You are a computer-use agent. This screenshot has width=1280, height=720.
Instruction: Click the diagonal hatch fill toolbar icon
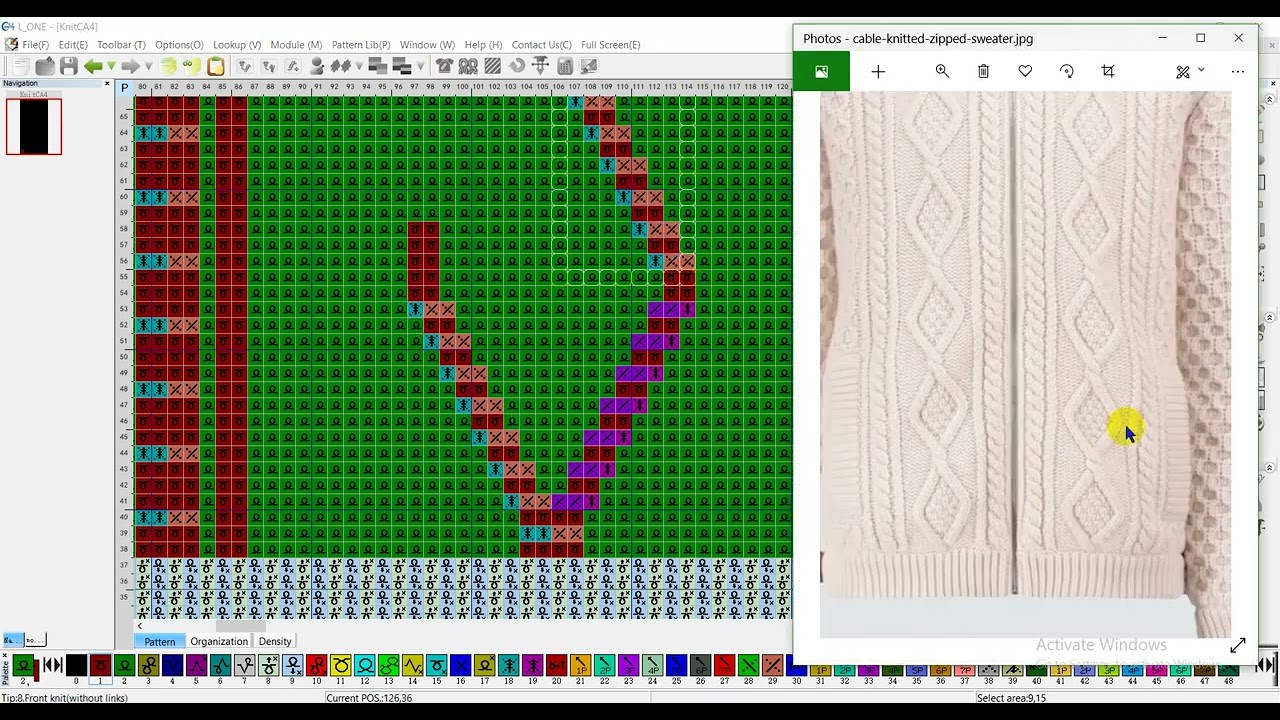pos(493,66)
